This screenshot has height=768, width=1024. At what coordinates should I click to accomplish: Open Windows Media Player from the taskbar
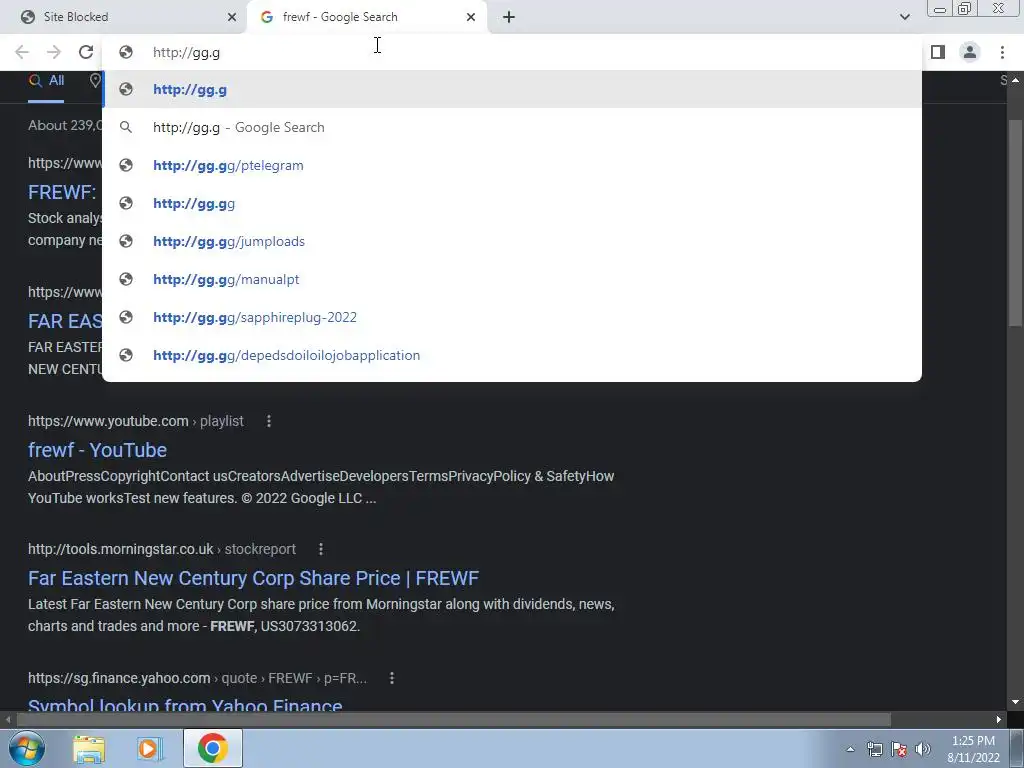point(150,748)
